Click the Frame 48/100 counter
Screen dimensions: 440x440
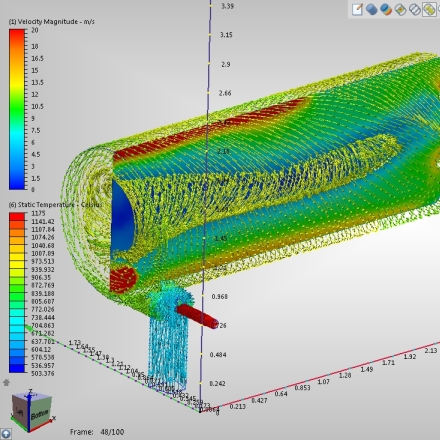click(x=97, y=432)
